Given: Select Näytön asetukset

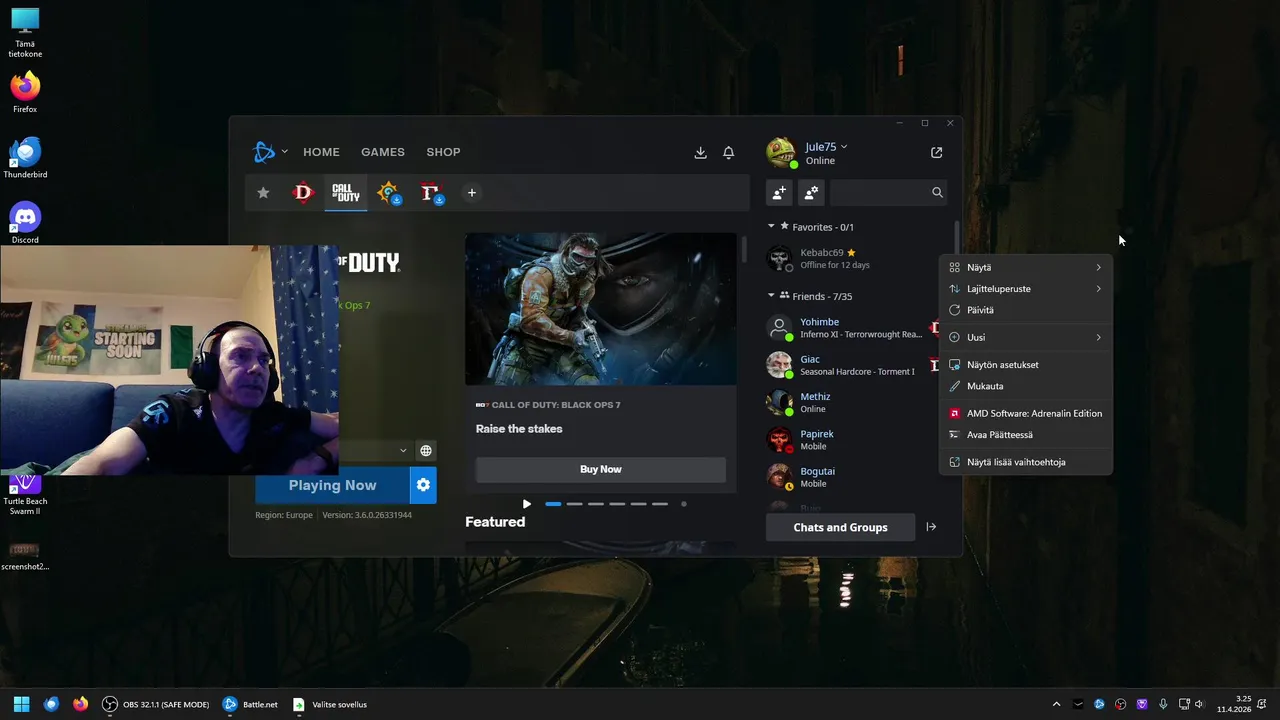Looking at the screenshot, I should [x=1025, y=364].
